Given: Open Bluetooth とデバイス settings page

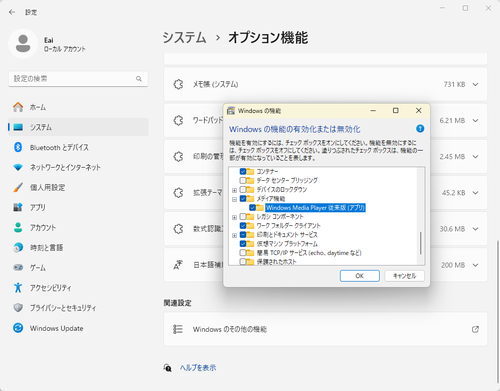Looking at the screenshot, I should click(78, 147).
